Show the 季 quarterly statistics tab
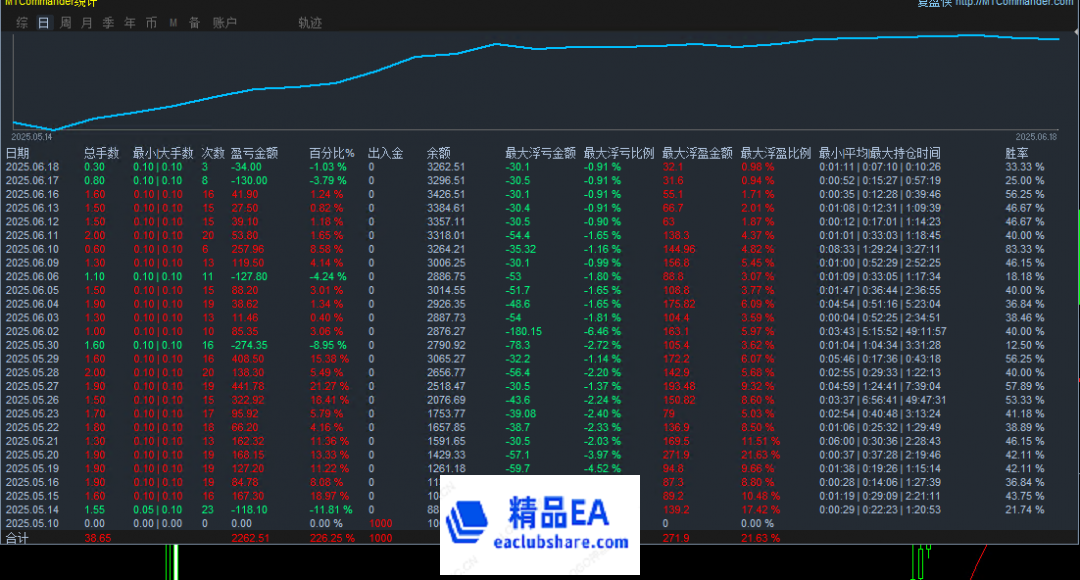This screenshot has width=1080, height=580. (108, 22)
